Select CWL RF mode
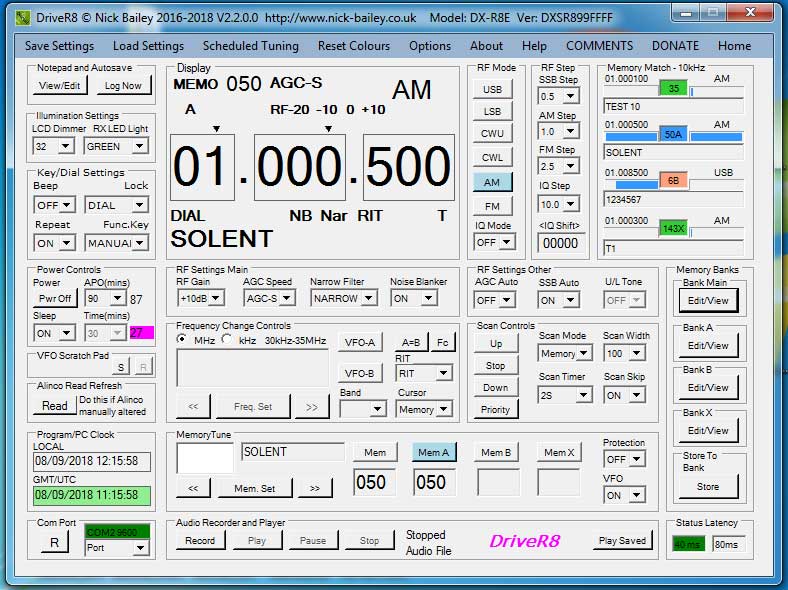This screenshot has height=590, width=788. click(492, 157)
